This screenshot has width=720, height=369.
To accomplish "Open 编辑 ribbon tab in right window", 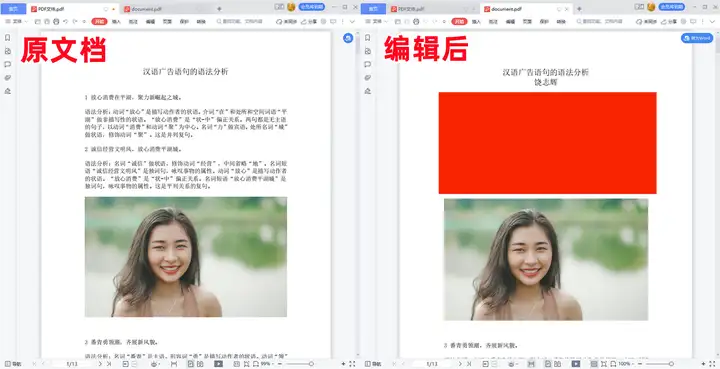I will [510, 22].
